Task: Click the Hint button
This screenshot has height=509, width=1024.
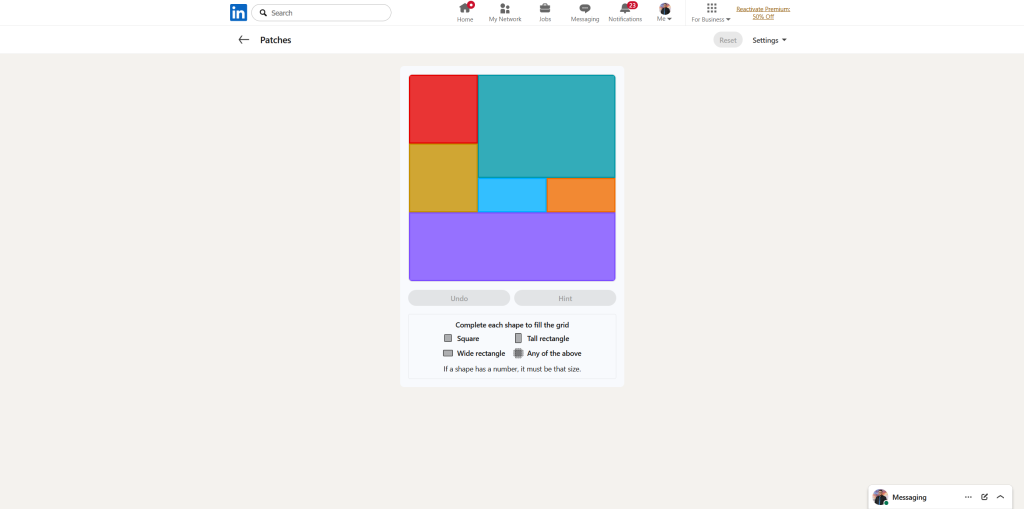Action: (565, 298)
